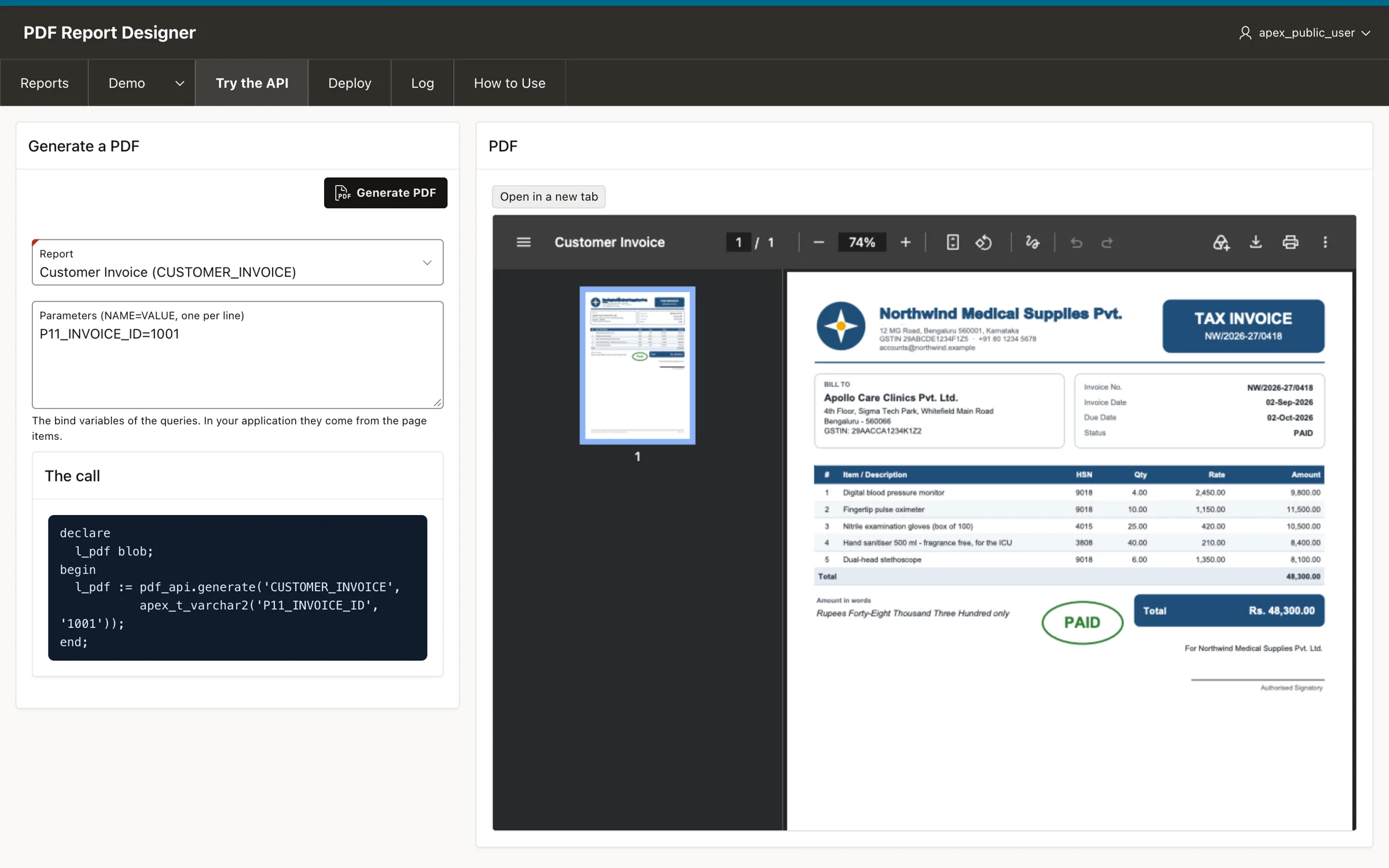This screenshot has height=868, width=1389.
Task: Click the Parameters text area
Action: [x=238, y=355]
